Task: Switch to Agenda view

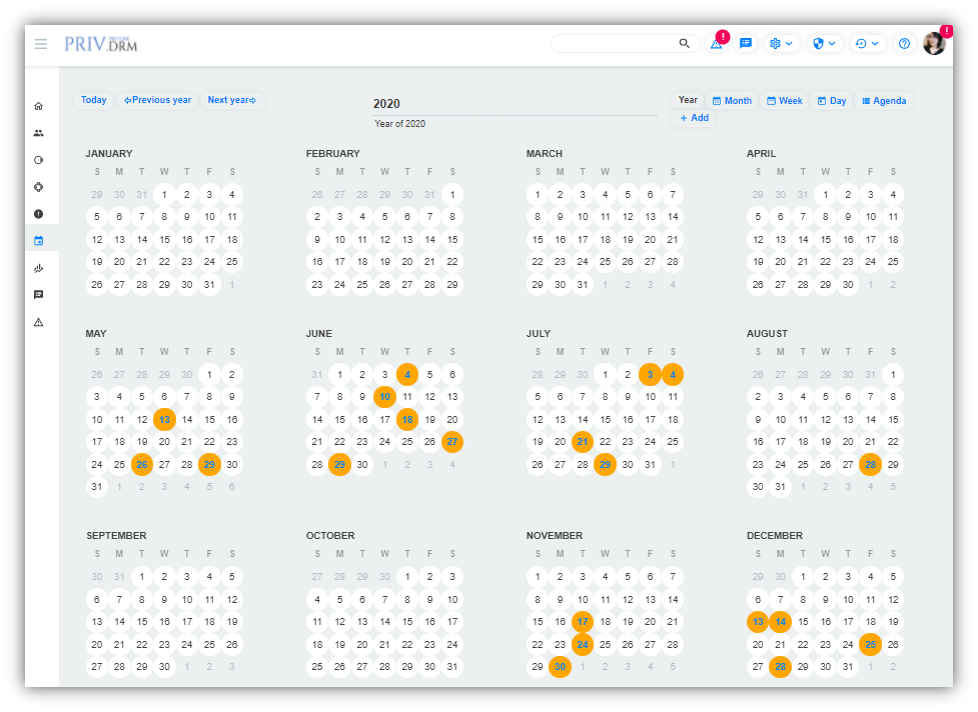Action: click(884, 101)
